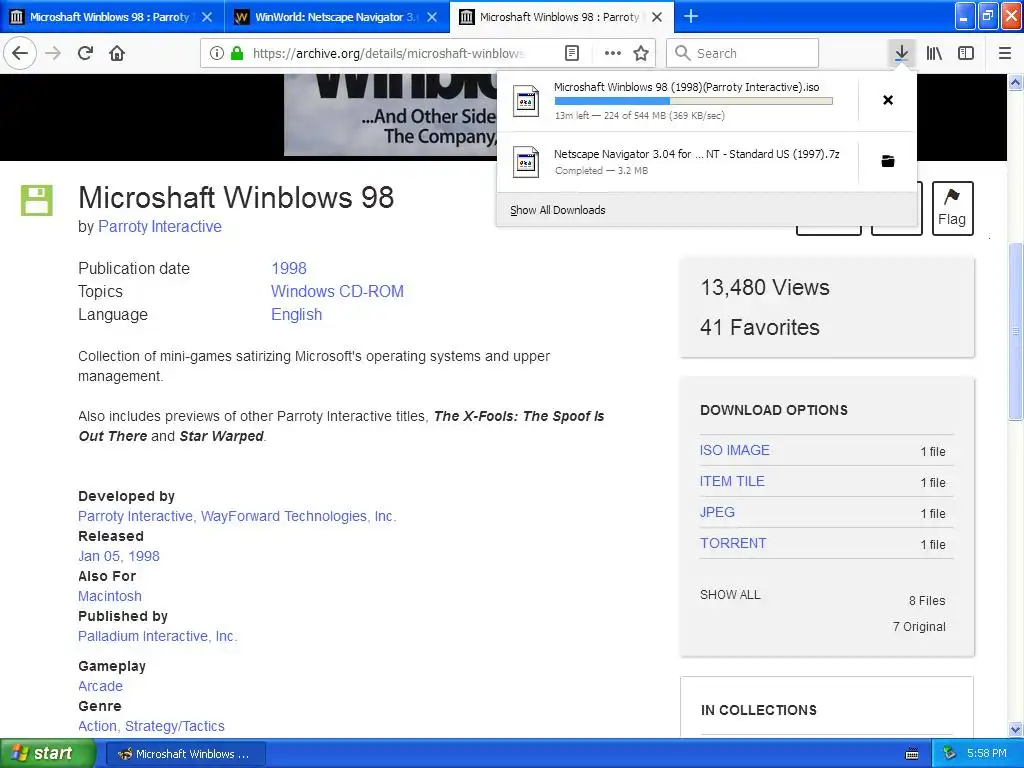Go back to previous page
Viewport: 1024px width, 768px height.
click(x=20, y=53)
